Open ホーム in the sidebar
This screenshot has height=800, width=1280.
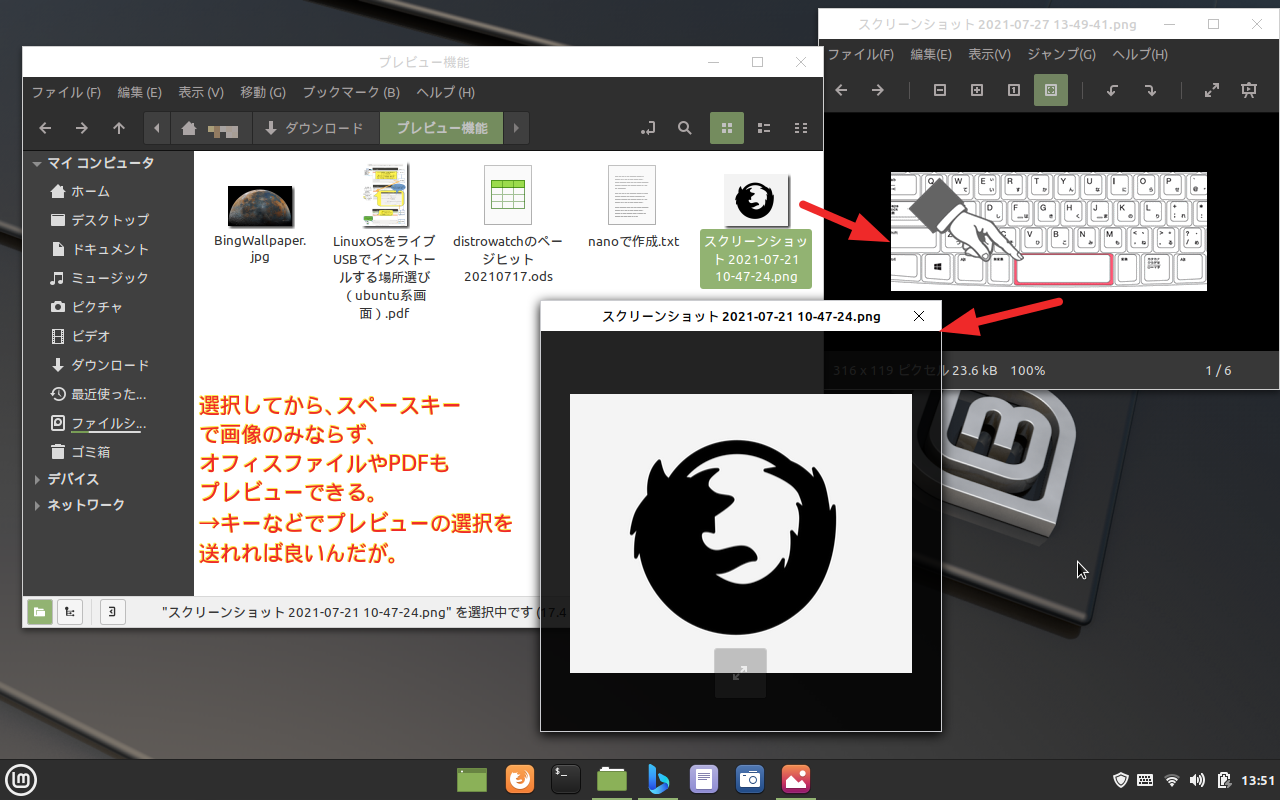pyautogui.click(x=90, y=191)
